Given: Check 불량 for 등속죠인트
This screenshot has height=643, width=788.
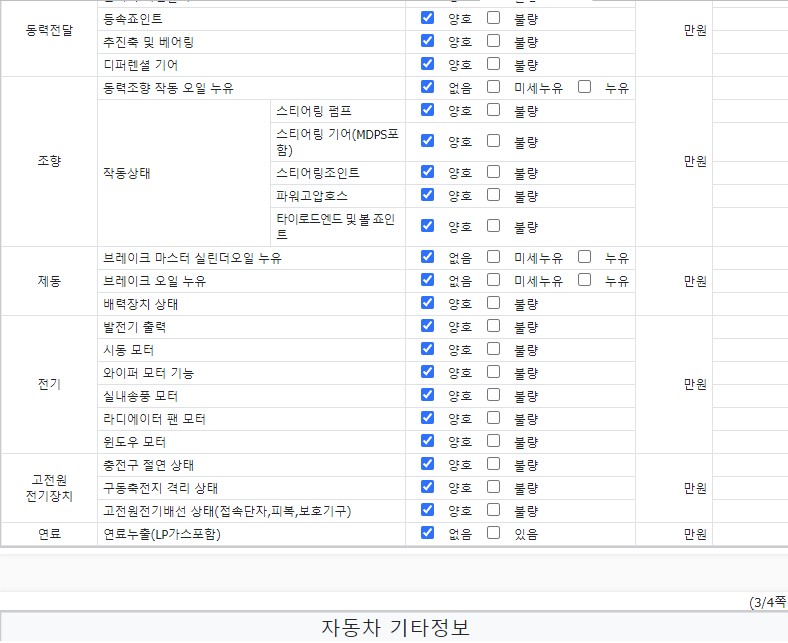Looking at the screenshot, I should pyautogui.click(x=493, y=18).
